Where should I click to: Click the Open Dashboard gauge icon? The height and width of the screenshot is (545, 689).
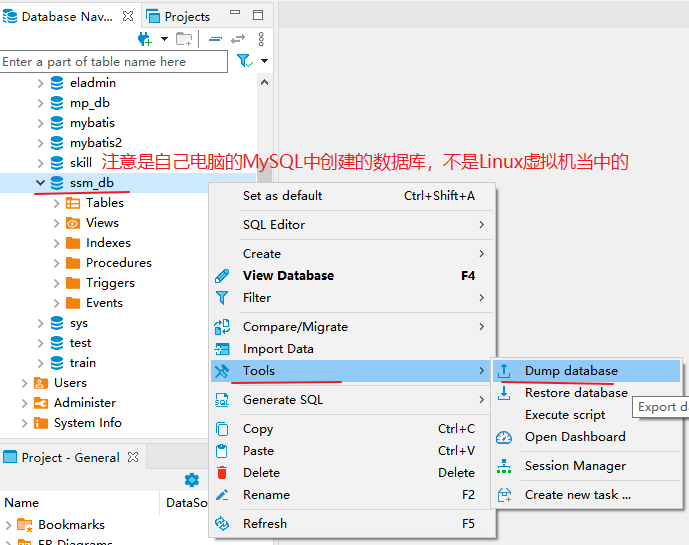pos(504,437)
